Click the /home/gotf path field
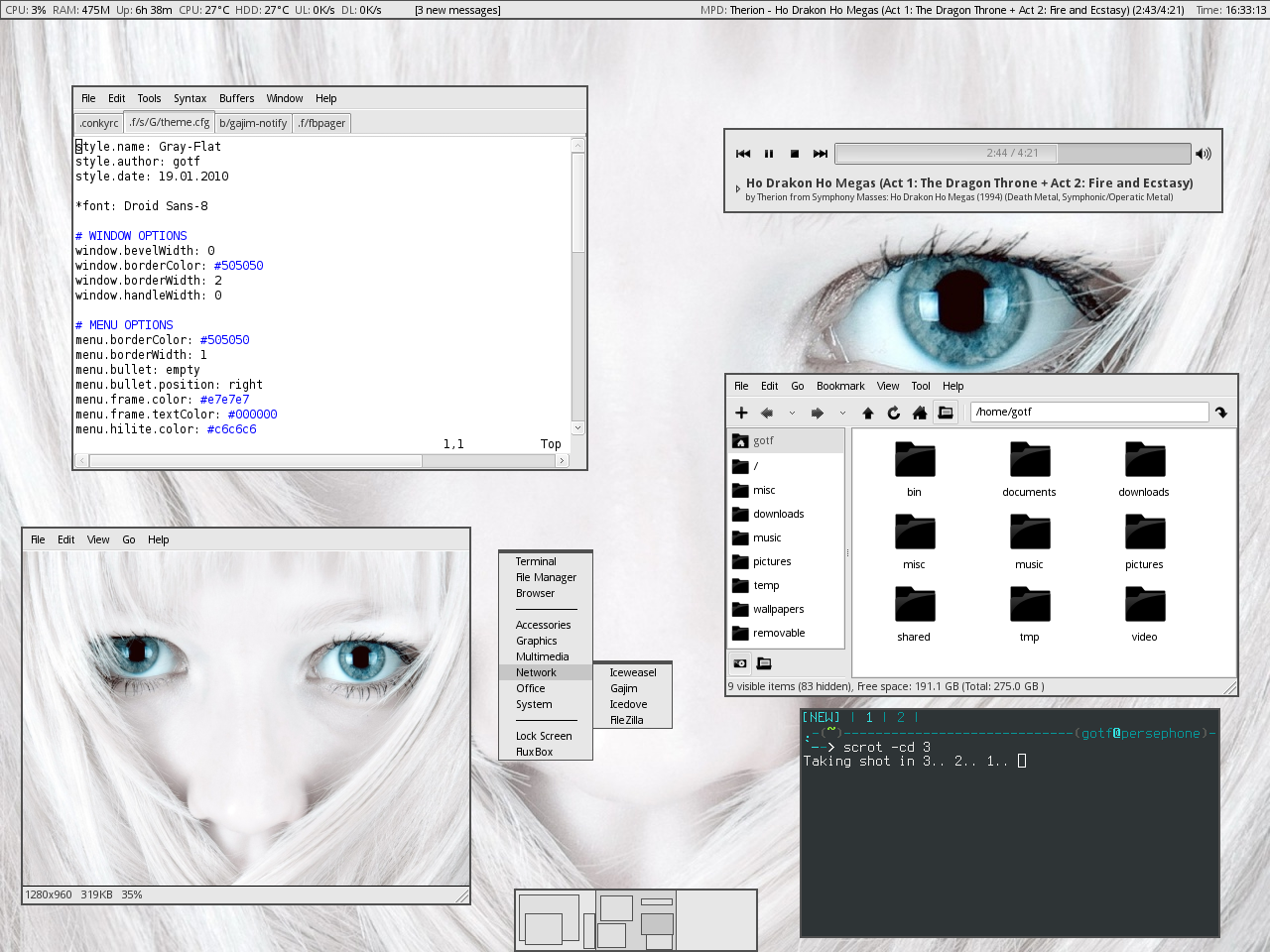The image size is (1270, 952). [1089, 412]
